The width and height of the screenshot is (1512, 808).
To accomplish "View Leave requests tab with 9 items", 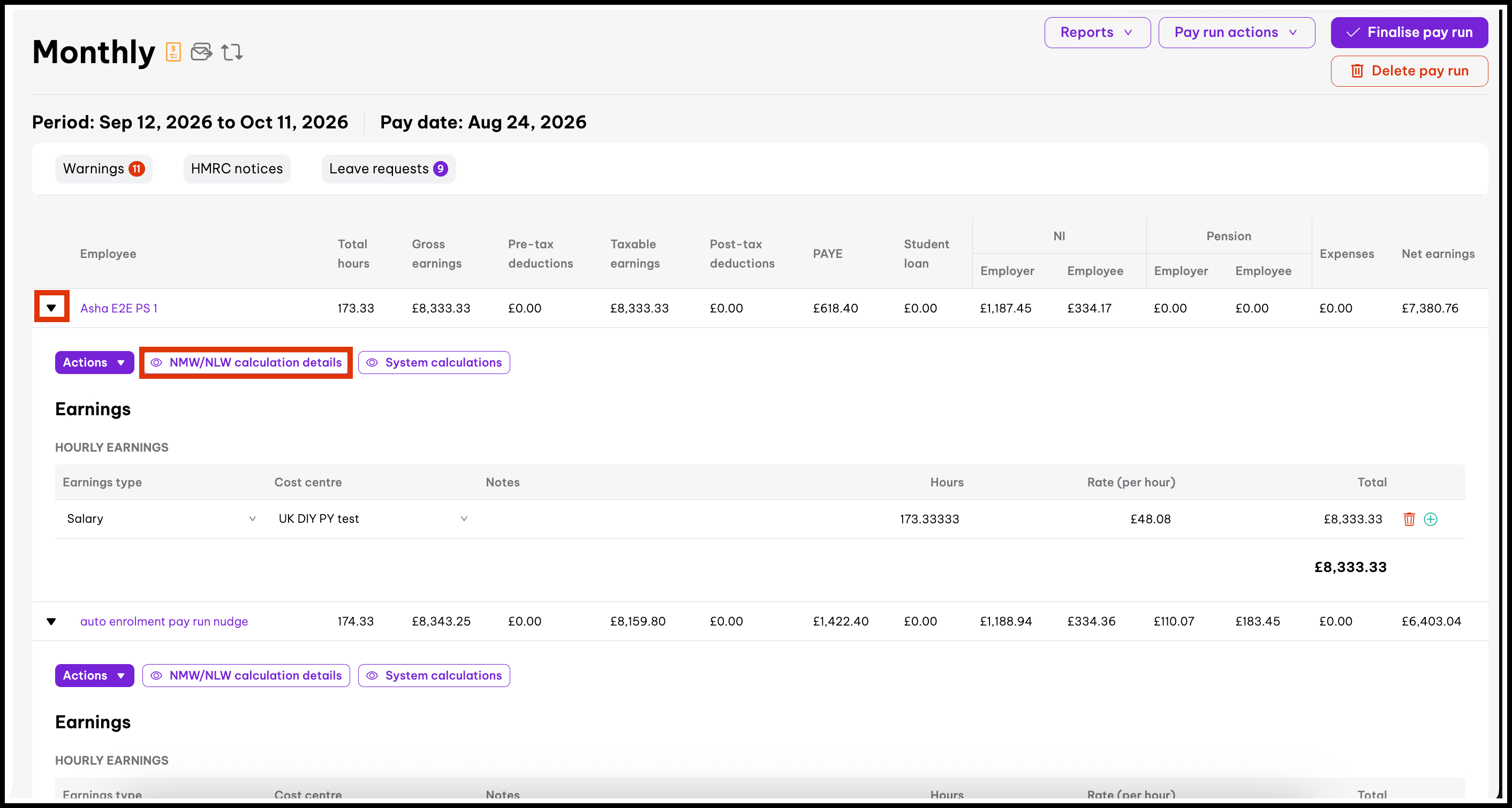I will [x=388, y=169].
